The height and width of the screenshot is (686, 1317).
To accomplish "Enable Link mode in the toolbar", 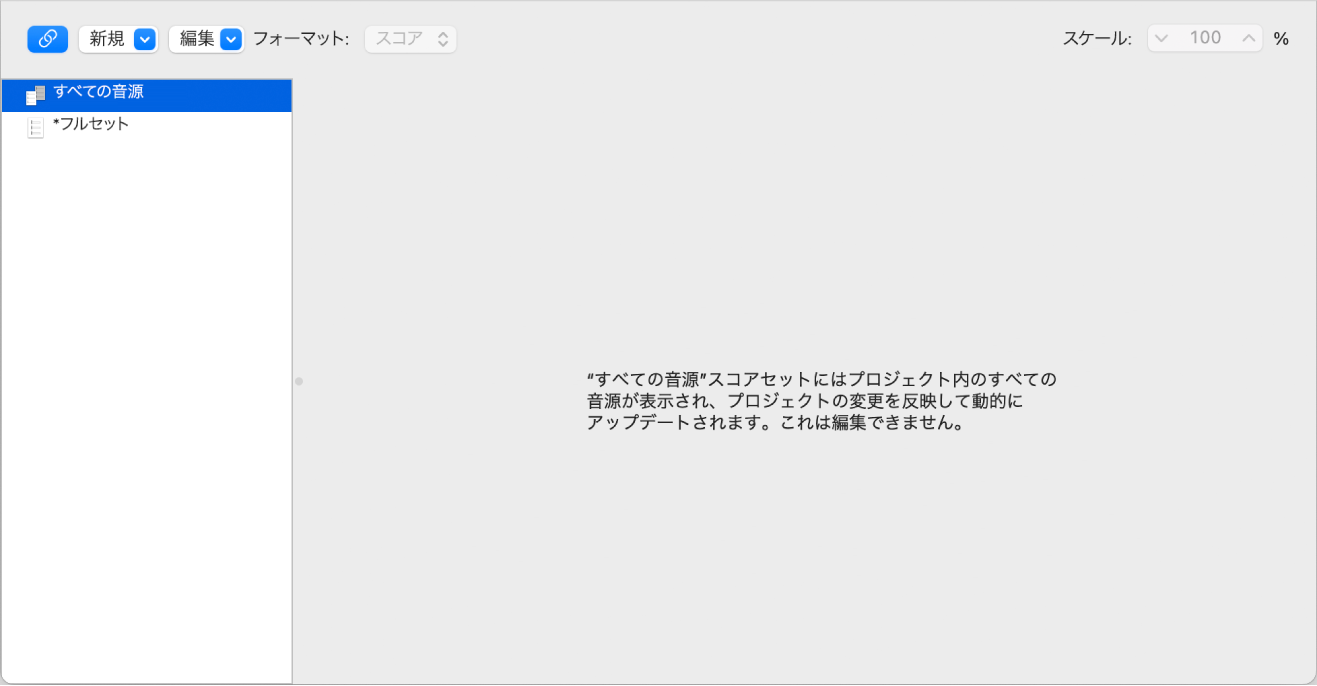I will (47, 38).
